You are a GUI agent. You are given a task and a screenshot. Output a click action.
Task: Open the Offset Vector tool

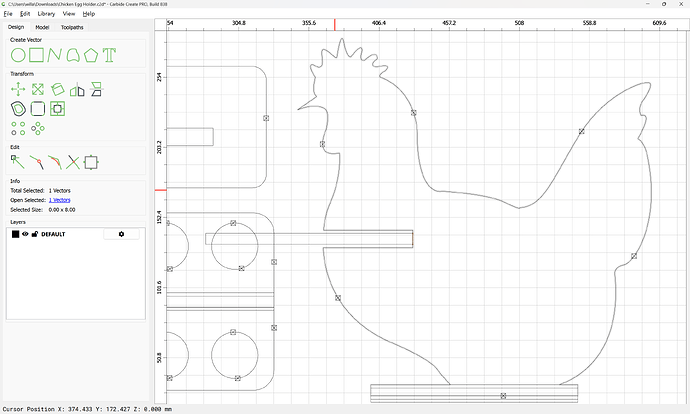tap(18, 108)
